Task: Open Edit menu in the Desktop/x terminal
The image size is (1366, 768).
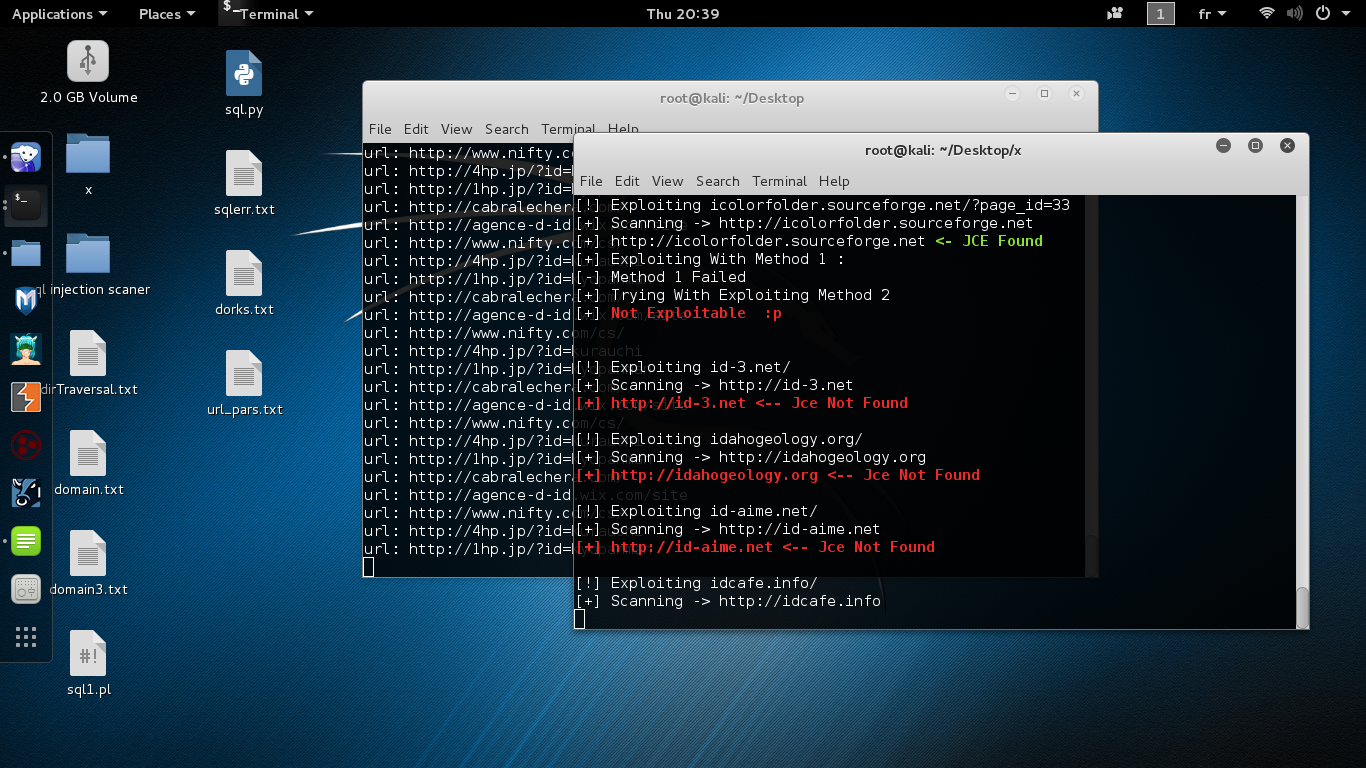Action: pos(627,181)
